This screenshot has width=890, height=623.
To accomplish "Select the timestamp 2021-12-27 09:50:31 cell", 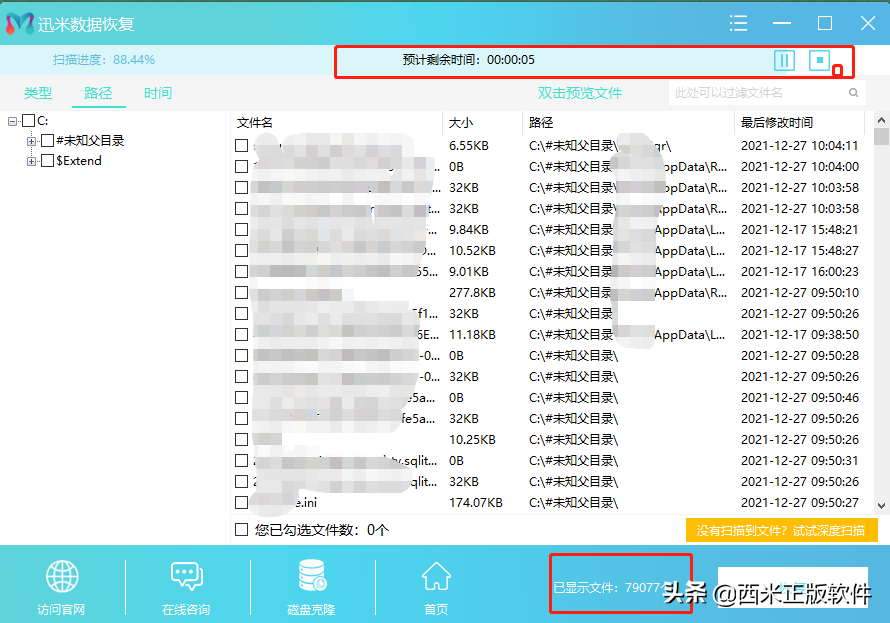I will pos(800,461).
